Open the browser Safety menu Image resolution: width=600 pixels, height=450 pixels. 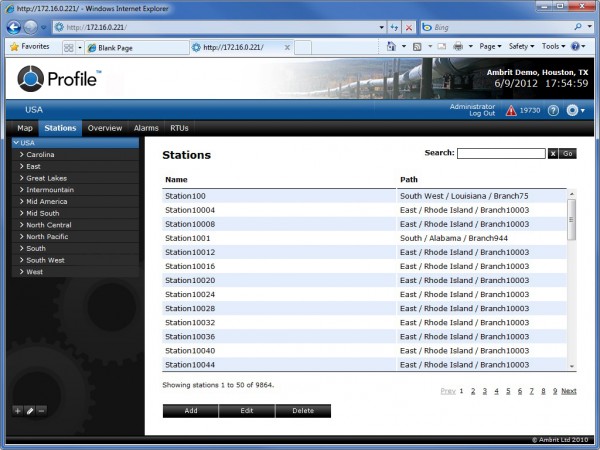click(x=520, y=47)
